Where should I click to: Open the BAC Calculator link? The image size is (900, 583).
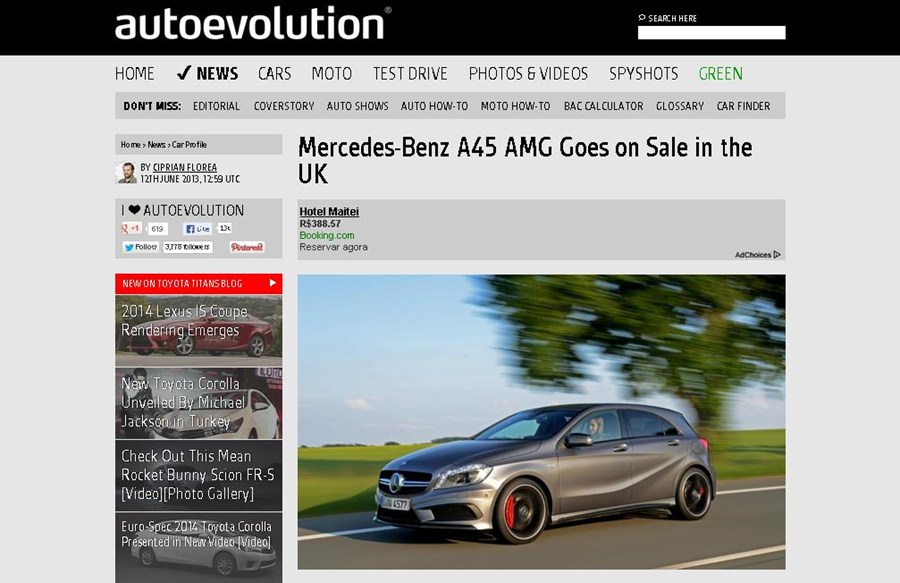click(603, 106)
